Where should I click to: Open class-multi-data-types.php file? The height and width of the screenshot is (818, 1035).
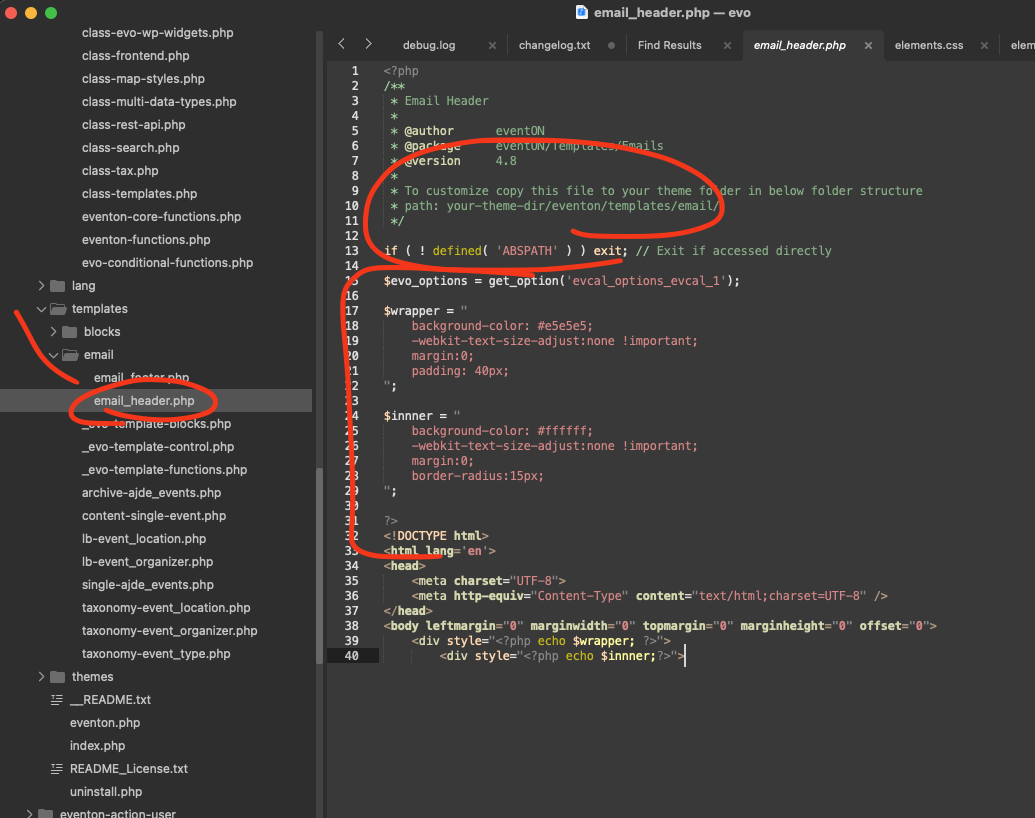point(159,102)
